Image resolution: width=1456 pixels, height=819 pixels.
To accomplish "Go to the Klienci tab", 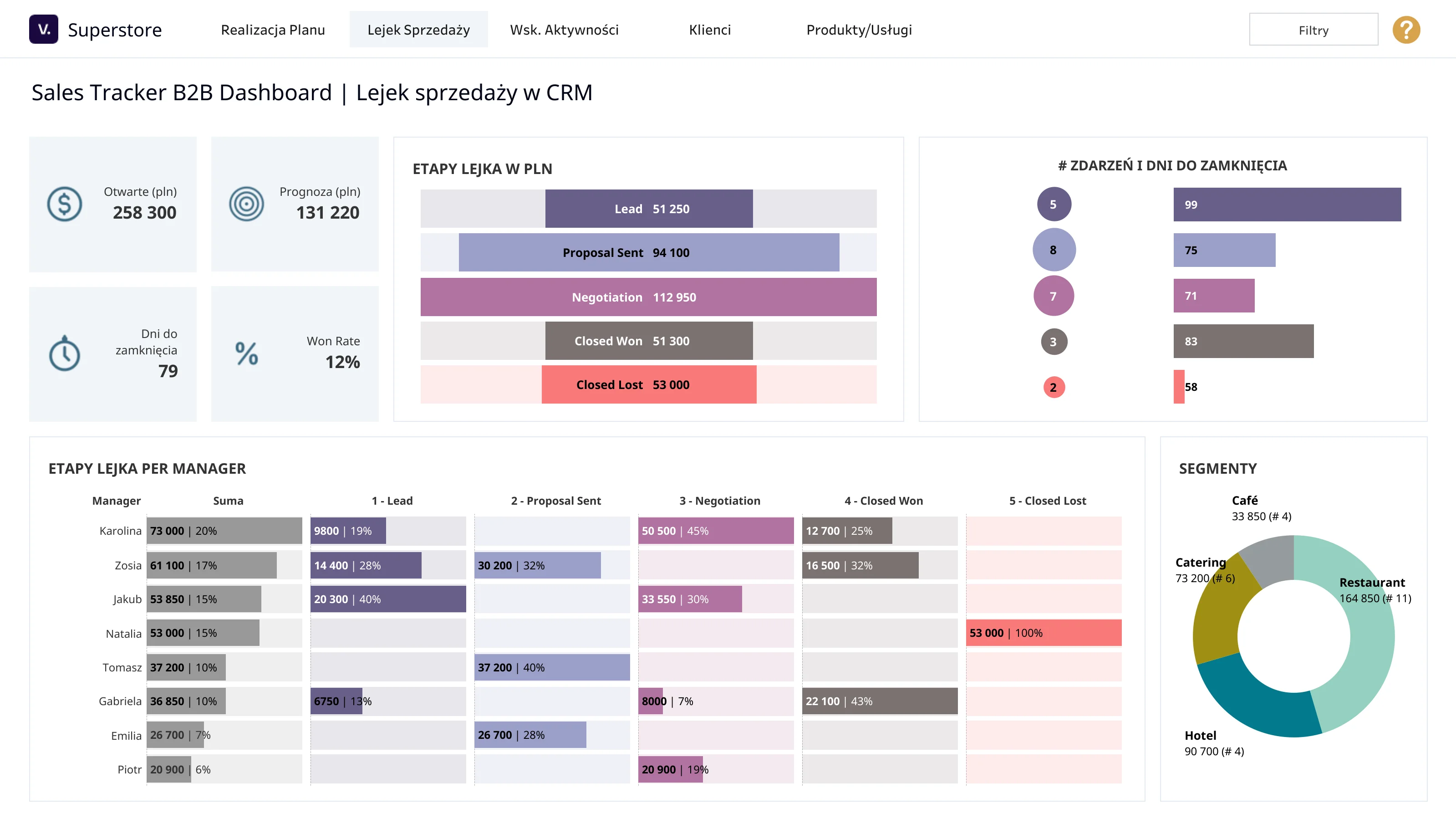I will click(x=710, y=30).
